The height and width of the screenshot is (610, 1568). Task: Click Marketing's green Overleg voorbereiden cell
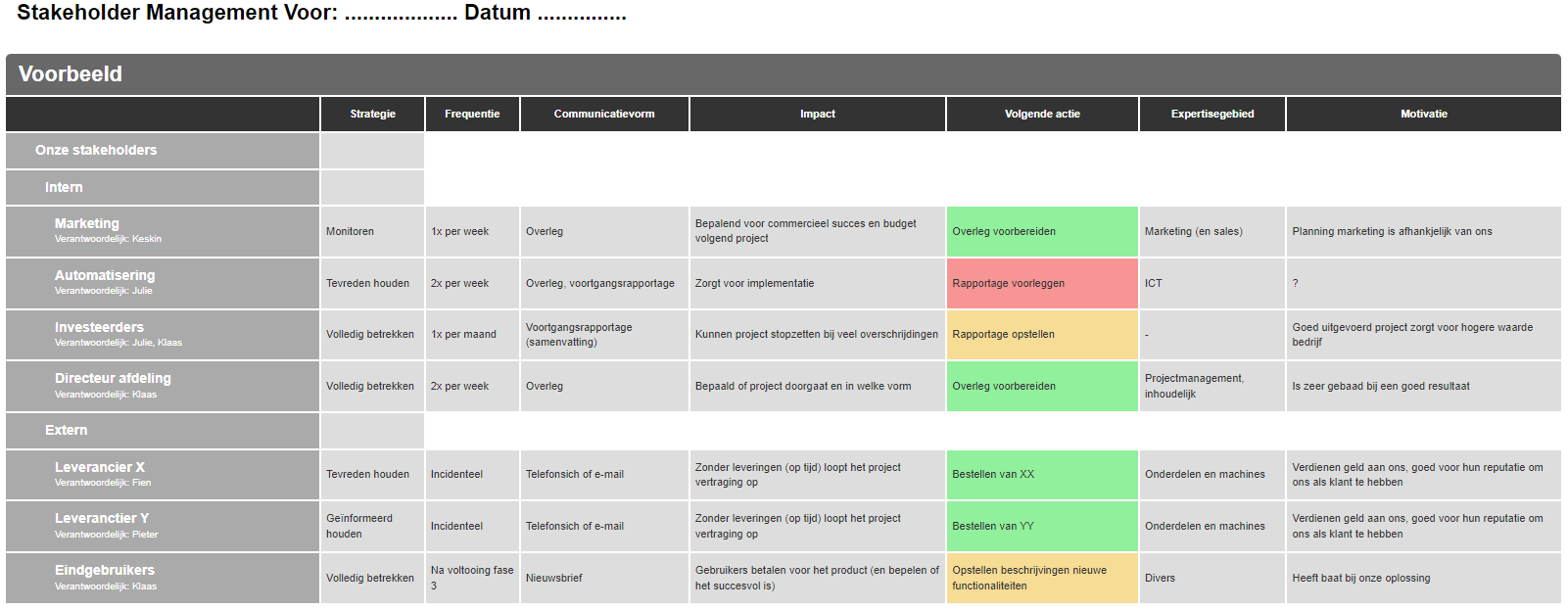coord(1042,231)
